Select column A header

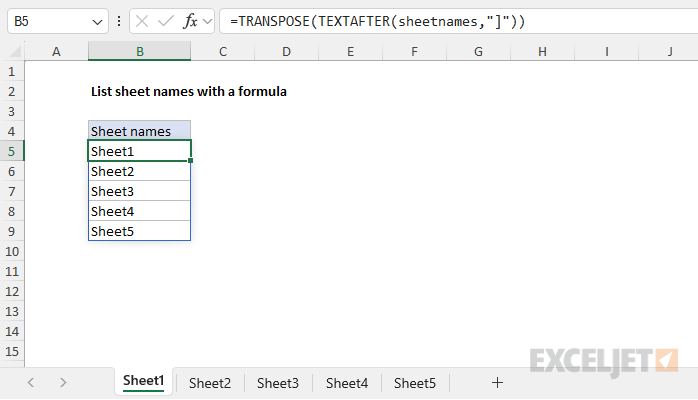pyautogui.click(x=56, y=52)
